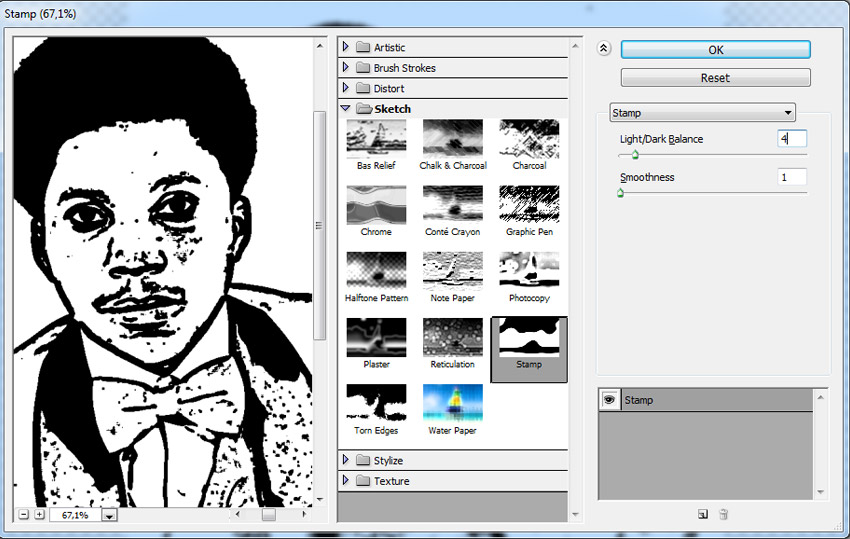Choose the Chalk & Charcoal filter
The image size is (850, 539).
tap(452, 138)
